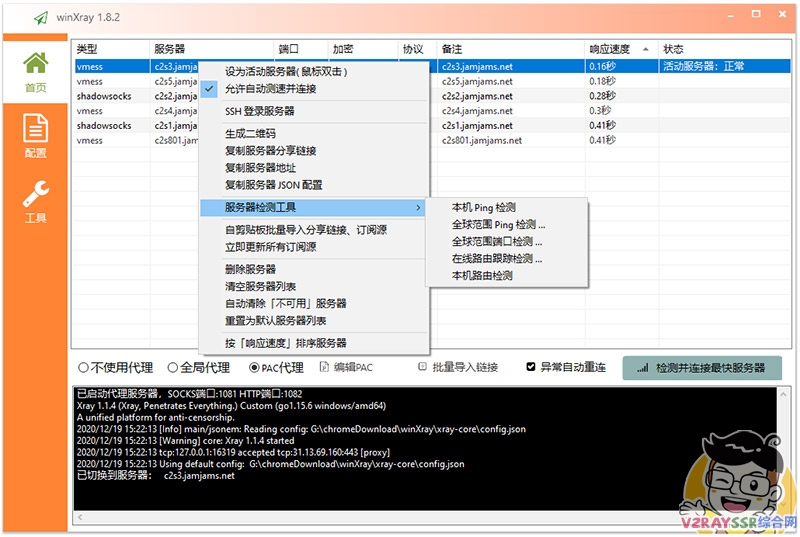The width and height of the screenshot is (800, 537).
Task: Toggle 异常自动重连 checkbox
Action: coord(531,367)
